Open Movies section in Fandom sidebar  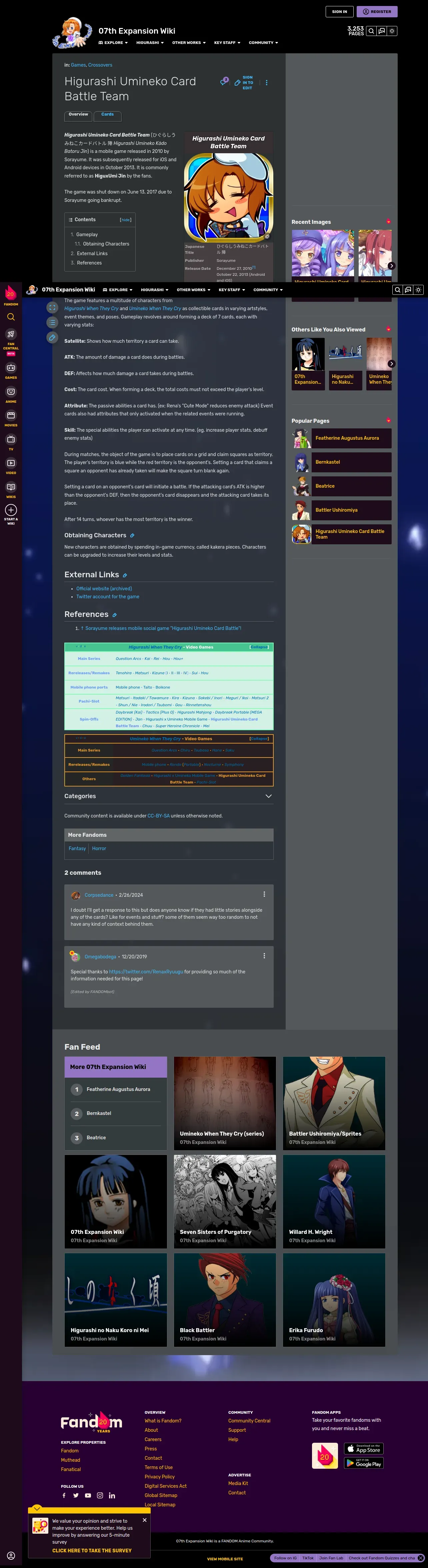coord(11,418)
